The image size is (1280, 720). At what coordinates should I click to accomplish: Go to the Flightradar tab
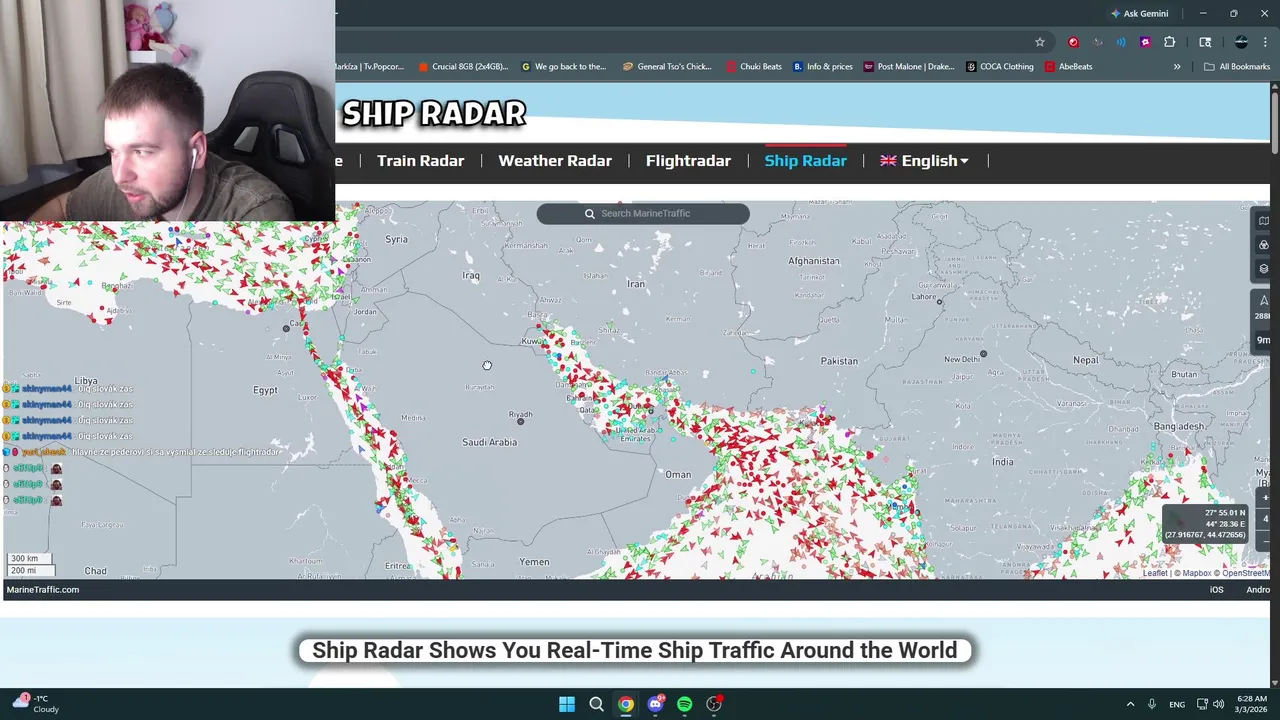pos(688,161)
